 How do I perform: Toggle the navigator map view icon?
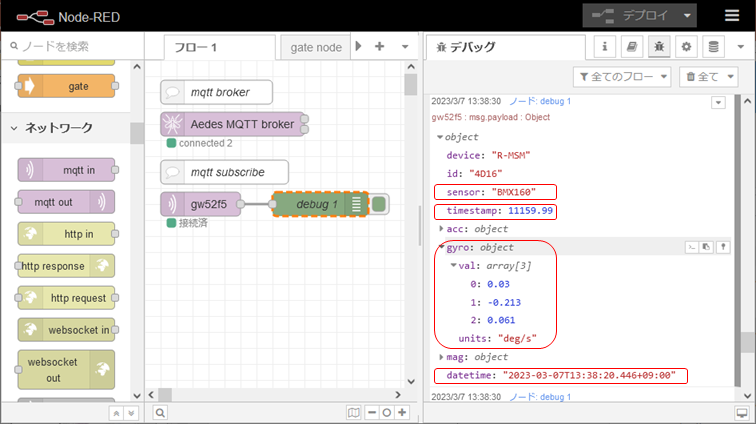tap(353, 412)
